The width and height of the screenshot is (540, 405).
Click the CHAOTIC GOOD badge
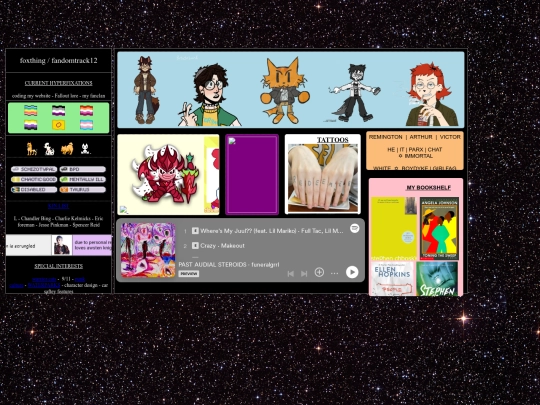coord(34,179)
